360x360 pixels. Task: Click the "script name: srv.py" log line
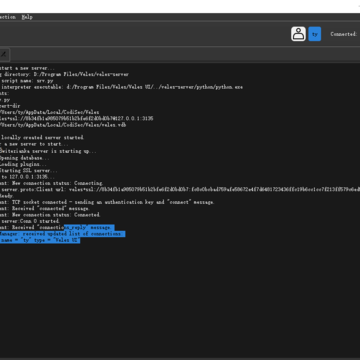click(x=27, y=81)
